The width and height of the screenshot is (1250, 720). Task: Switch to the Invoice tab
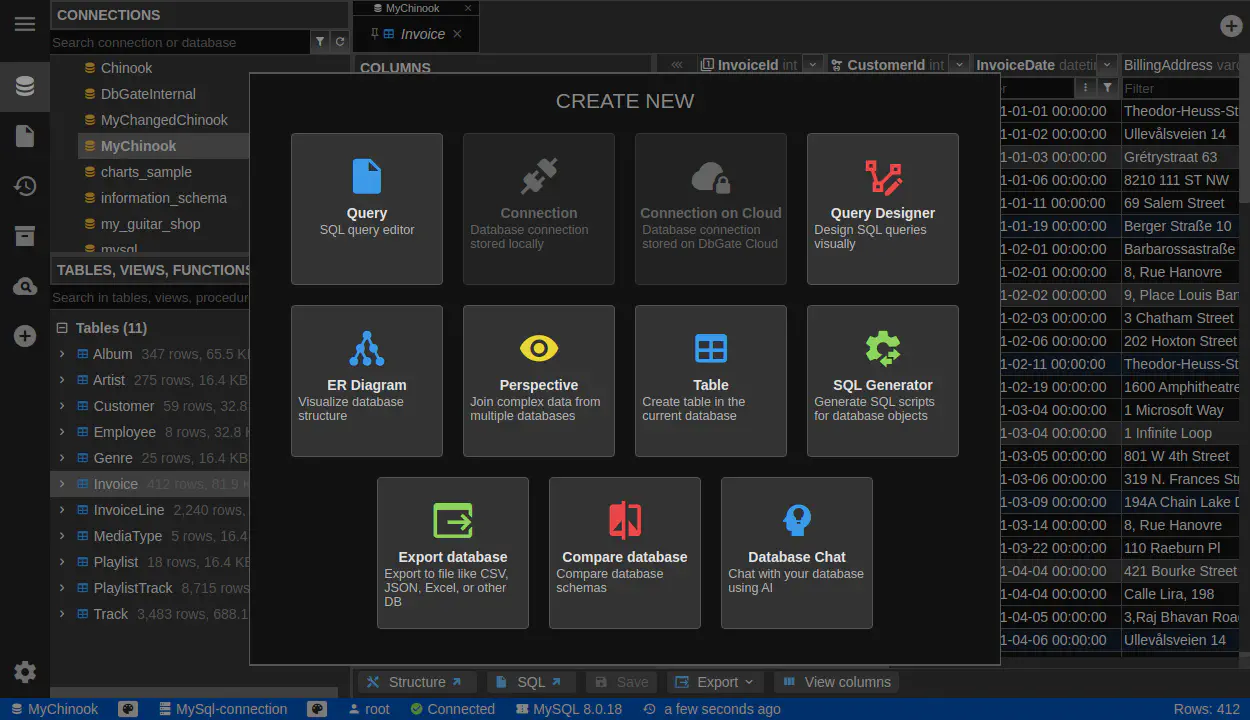coord(422,34)
